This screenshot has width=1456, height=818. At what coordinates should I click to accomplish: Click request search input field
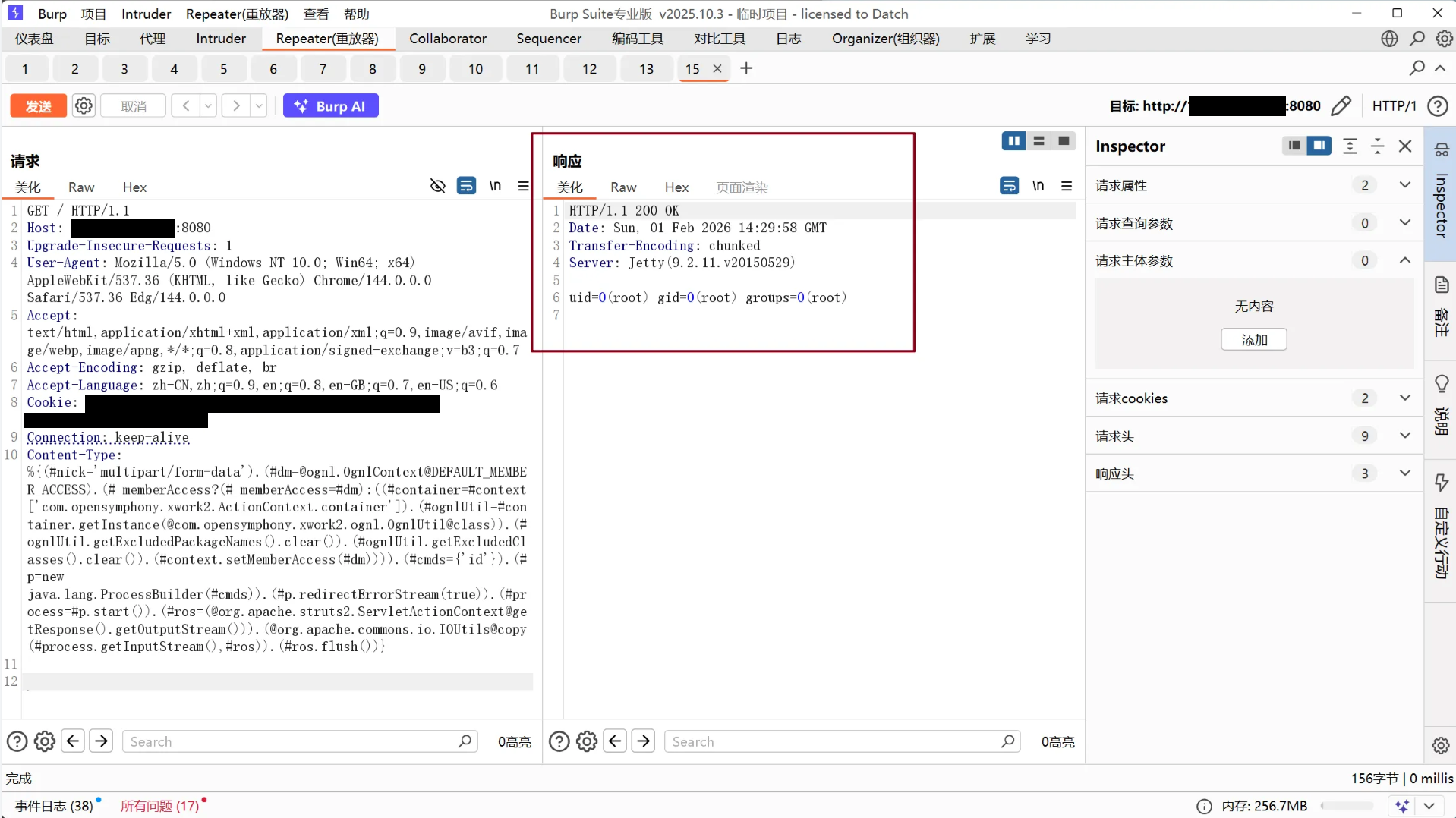coord(300,741)
